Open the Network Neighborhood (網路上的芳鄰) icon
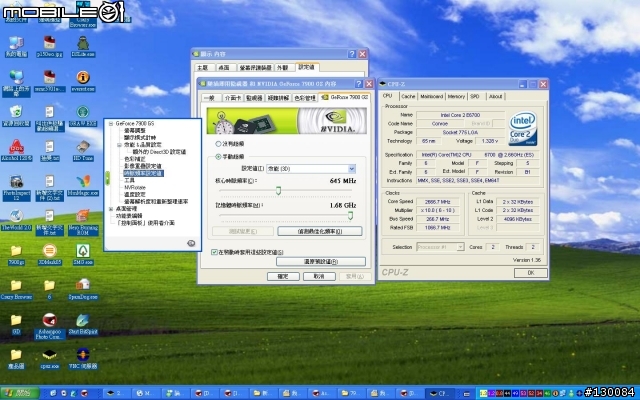The image size is (640, 400). 16,84
